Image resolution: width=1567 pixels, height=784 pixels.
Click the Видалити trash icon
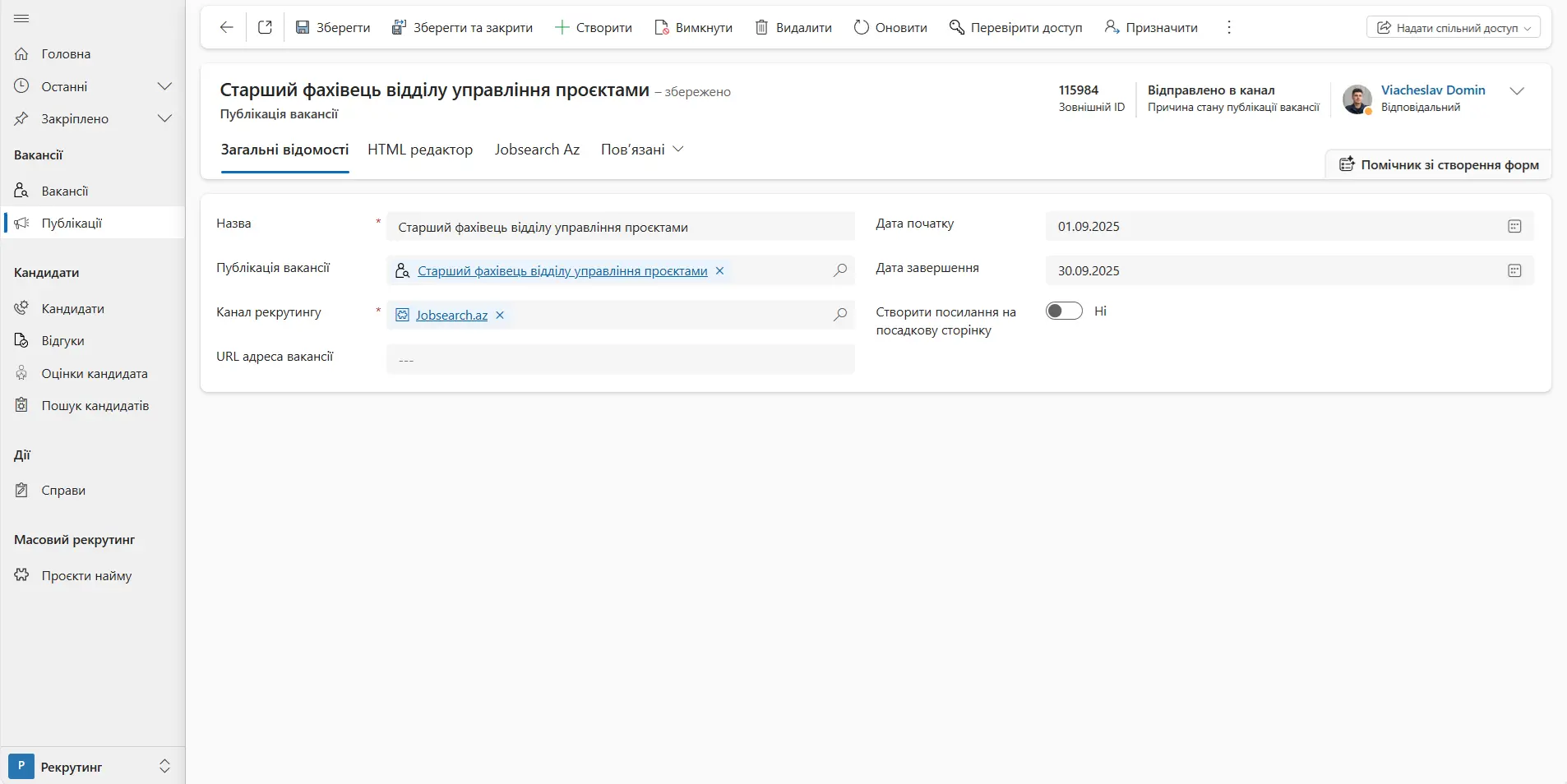[x=761, y=26]
